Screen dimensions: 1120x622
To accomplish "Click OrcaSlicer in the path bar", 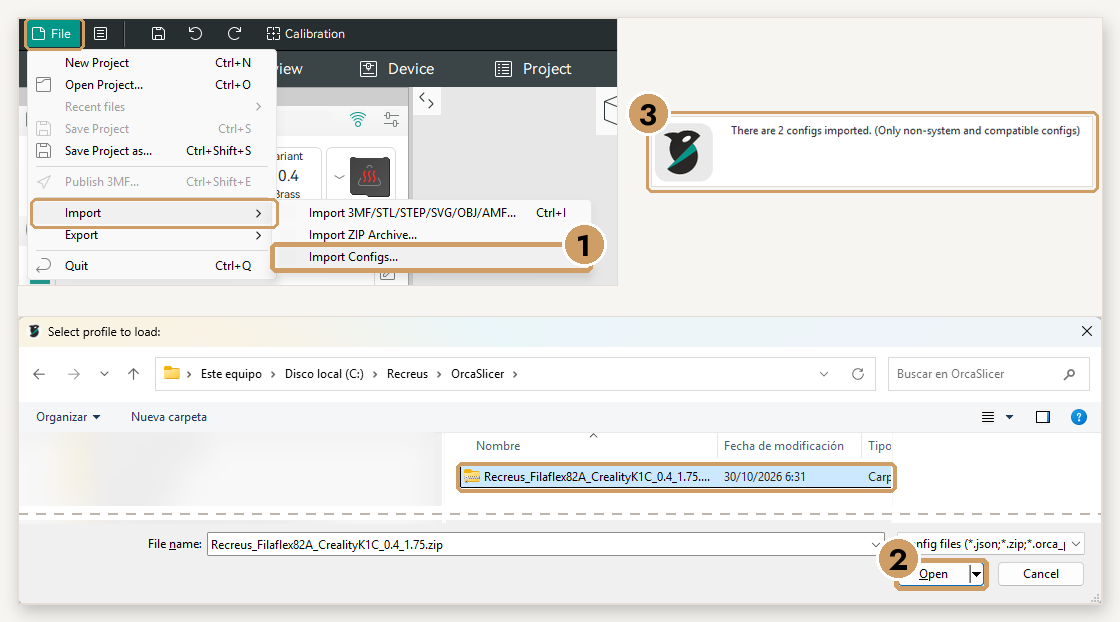I will point(477,374).
